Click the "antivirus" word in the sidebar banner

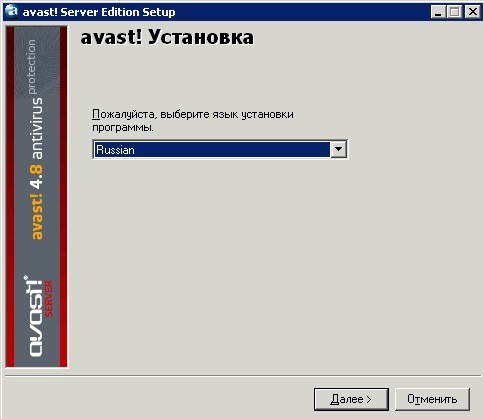(x=37, y=128)
